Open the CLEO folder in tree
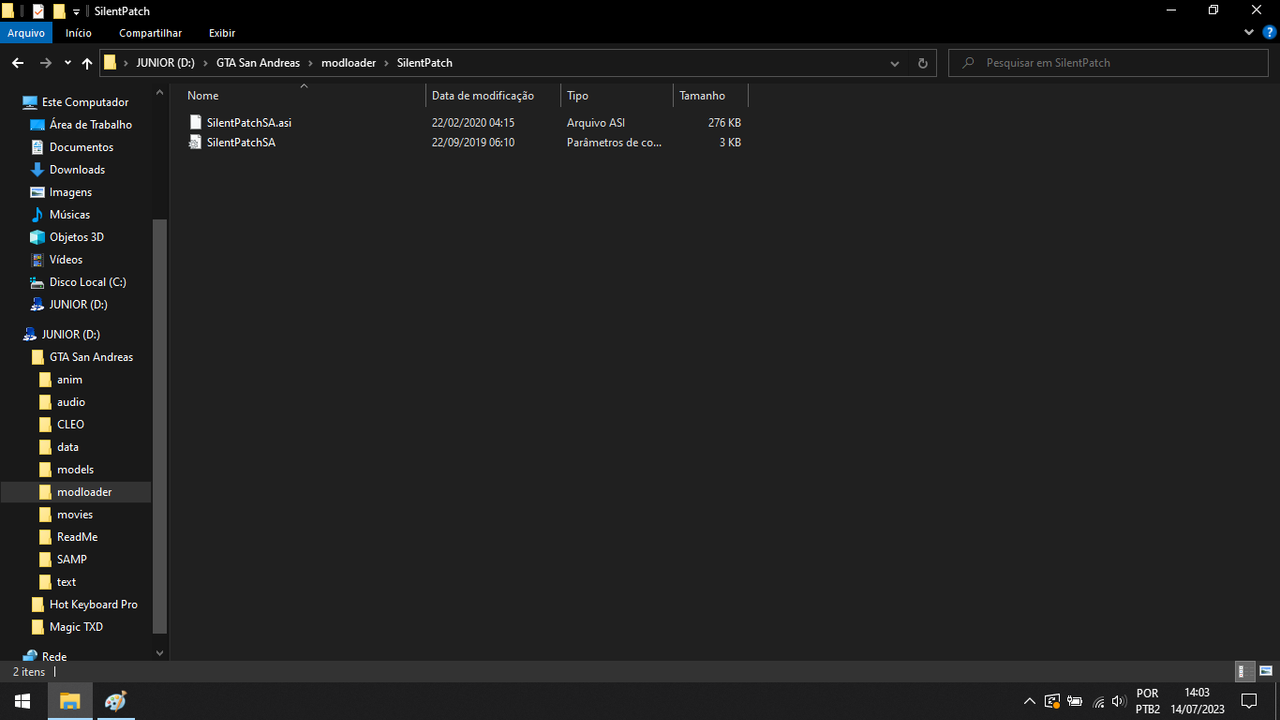Viewport: 1280px width, 720px height. click(x=70, y=424)
